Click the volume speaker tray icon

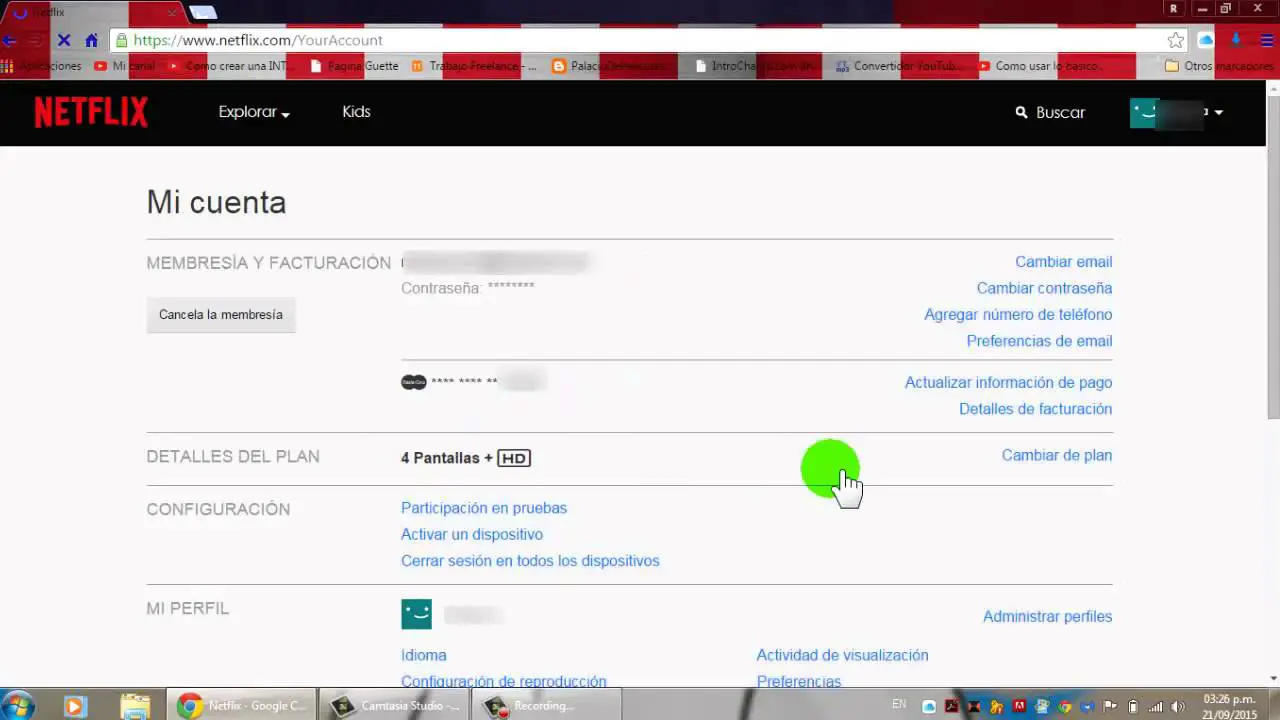point(1178,707)
